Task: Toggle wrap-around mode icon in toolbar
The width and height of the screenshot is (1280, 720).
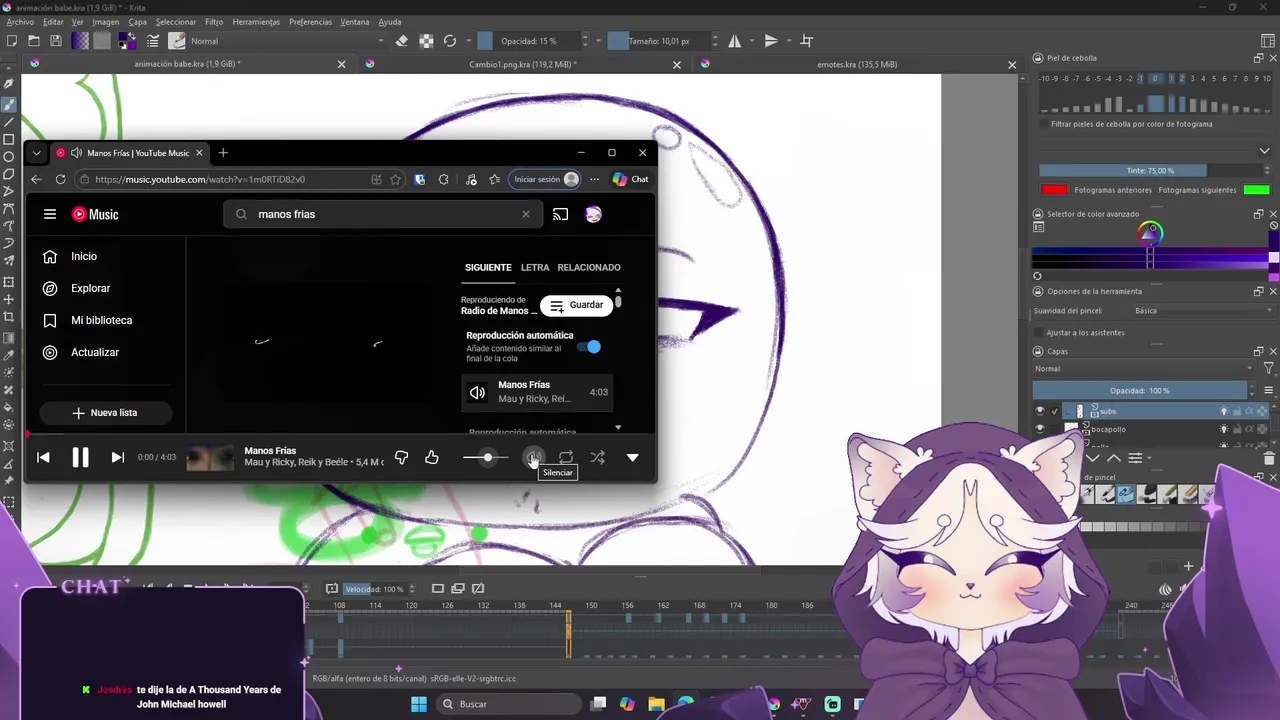Action: (x=807, y=41)
